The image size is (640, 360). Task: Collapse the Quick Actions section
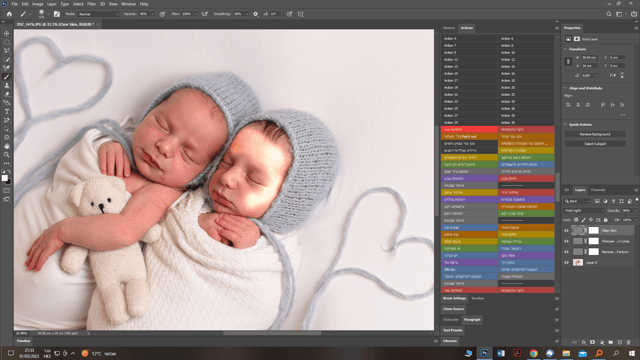pyautogui.click(x=565, y=124)
